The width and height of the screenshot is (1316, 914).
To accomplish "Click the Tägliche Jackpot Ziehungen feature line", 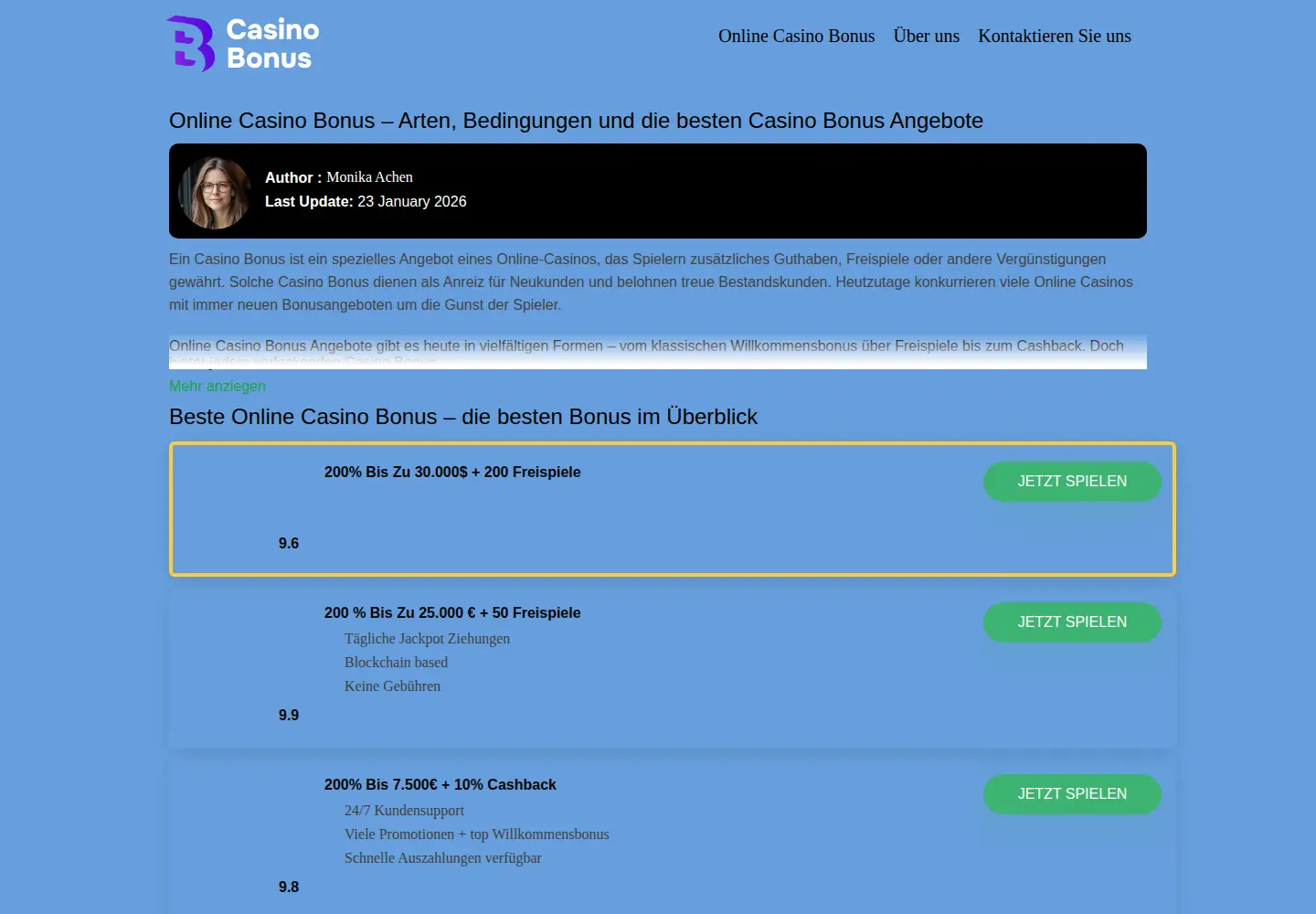I will click(427, 638).
